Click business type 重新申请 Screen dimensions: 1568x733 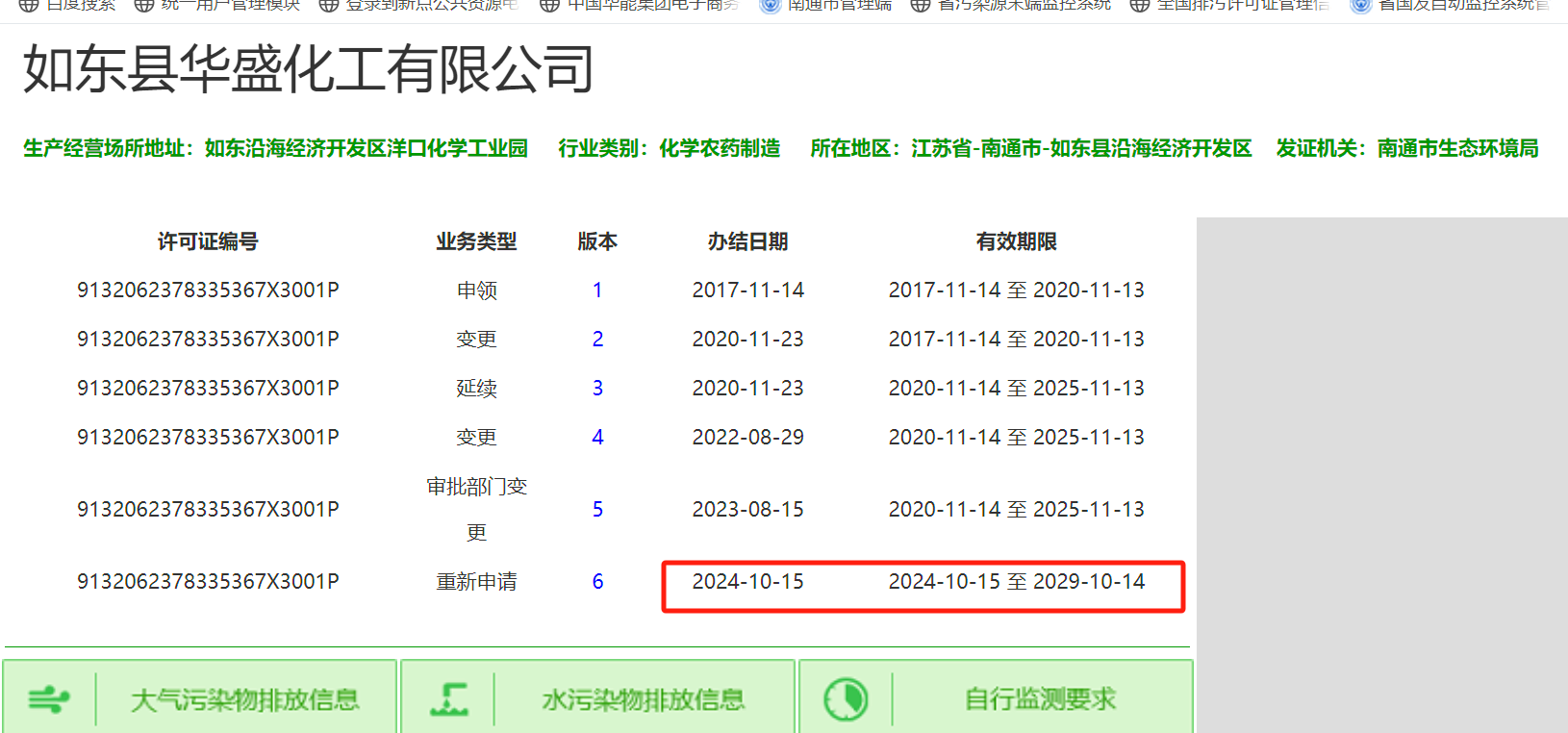click(476, 582)
